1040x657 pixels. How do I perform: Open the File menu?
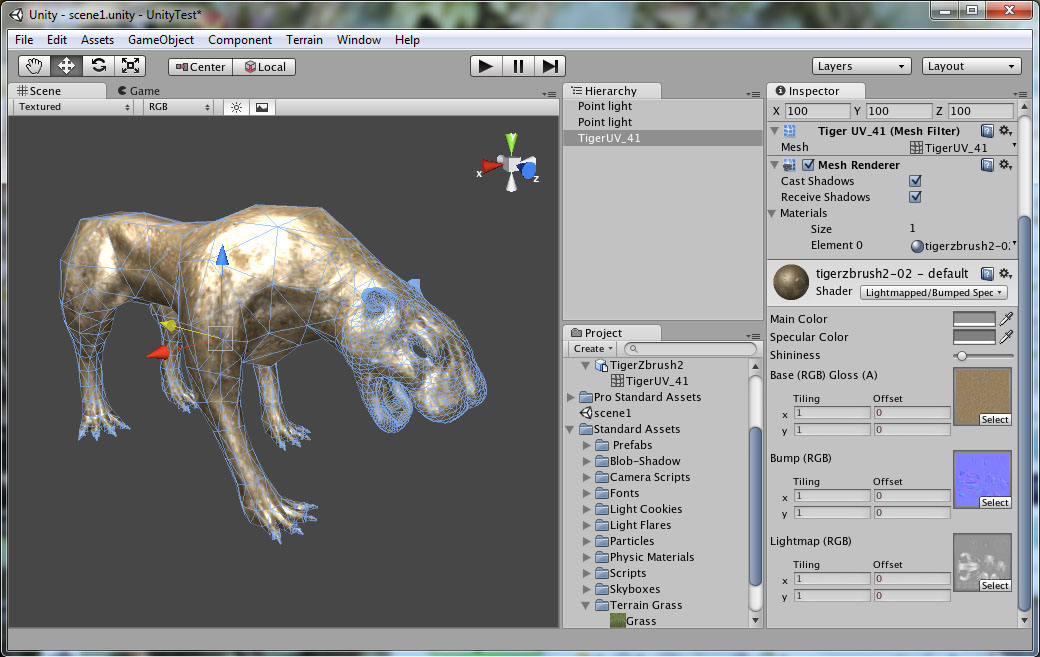tap(24, 40)
